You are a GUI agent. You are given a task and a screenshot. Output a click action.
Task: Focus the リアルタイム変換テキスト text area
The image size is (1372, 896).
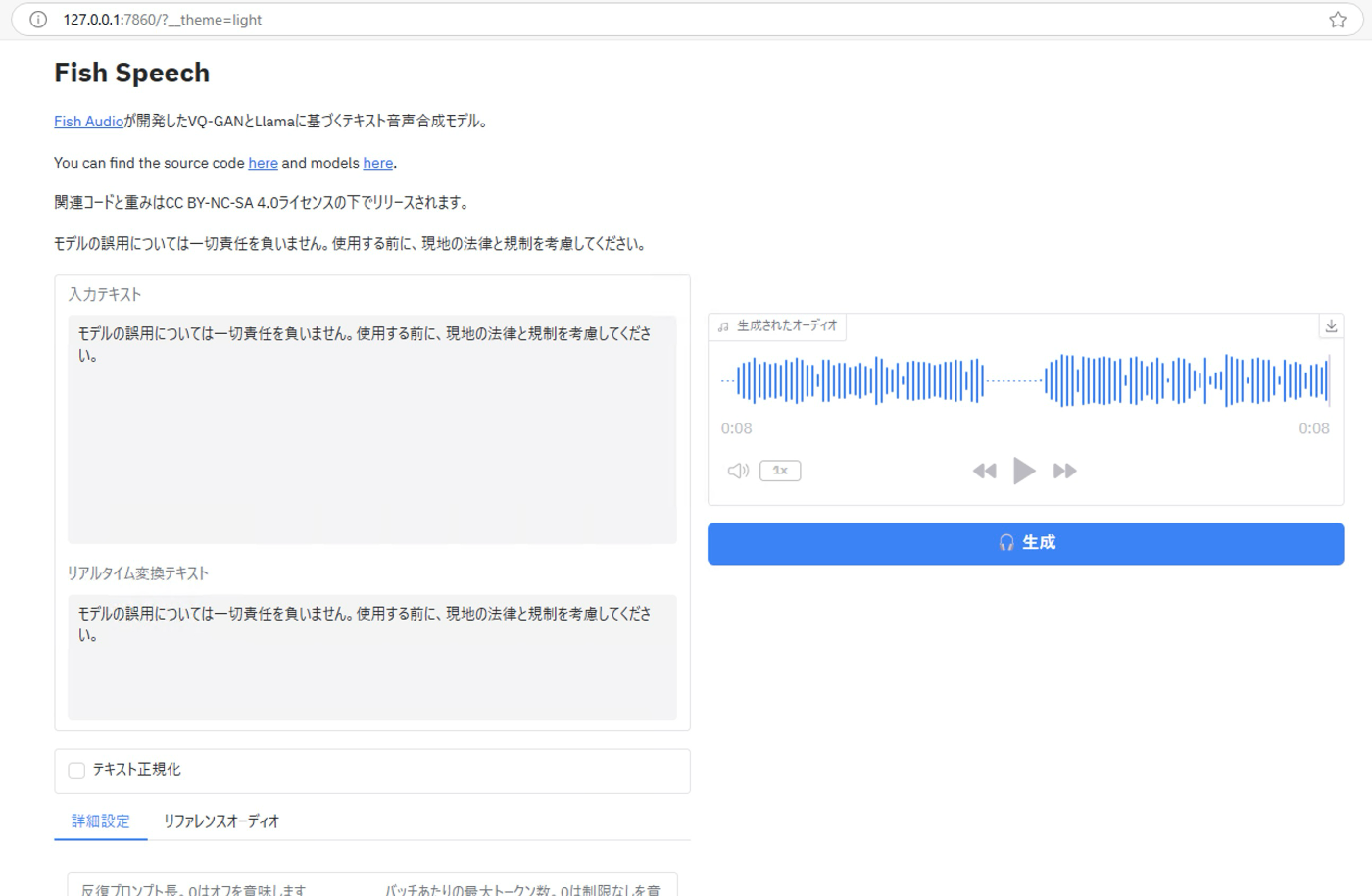(x=372, y=657)
